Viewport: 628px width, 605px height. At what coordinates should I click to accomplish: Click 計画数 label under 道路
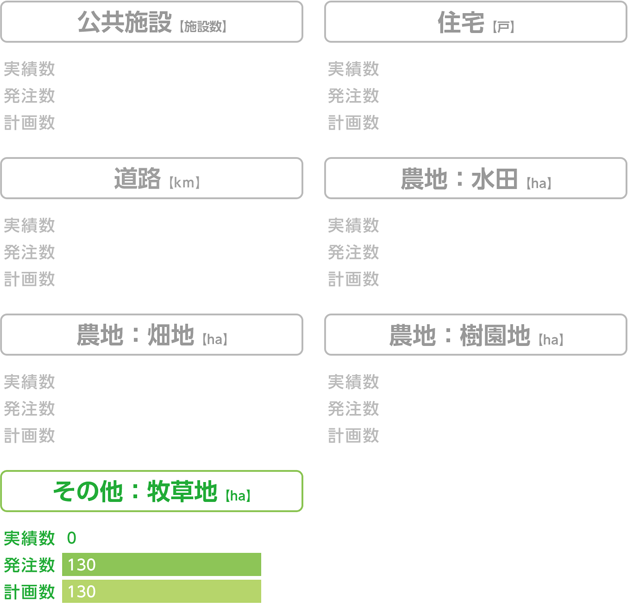coord(29,279)
